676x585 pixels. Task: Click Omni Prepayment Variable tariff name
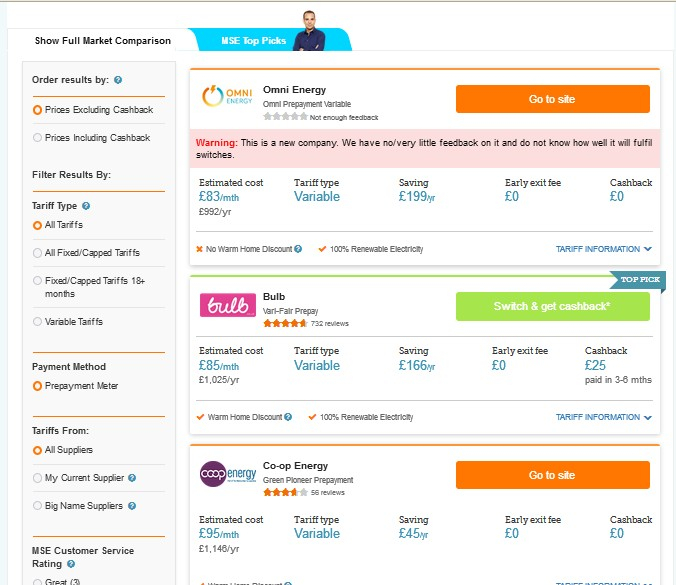[x=307, y=104]
